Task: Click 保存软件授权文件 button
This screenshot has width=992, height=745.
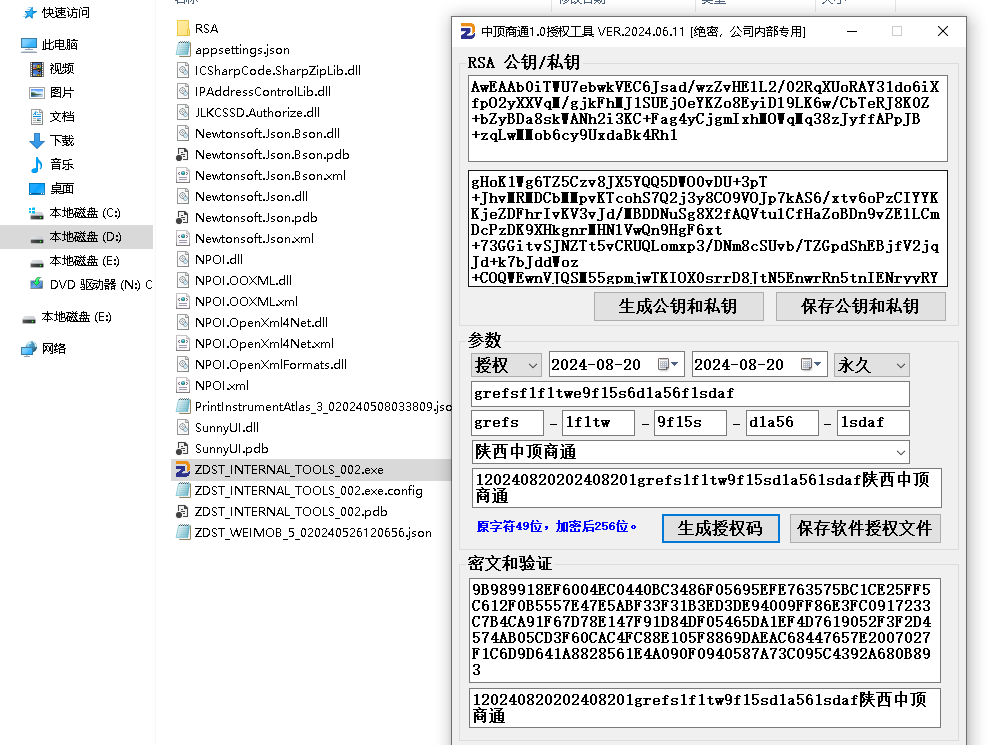Action: coord(864,528)
